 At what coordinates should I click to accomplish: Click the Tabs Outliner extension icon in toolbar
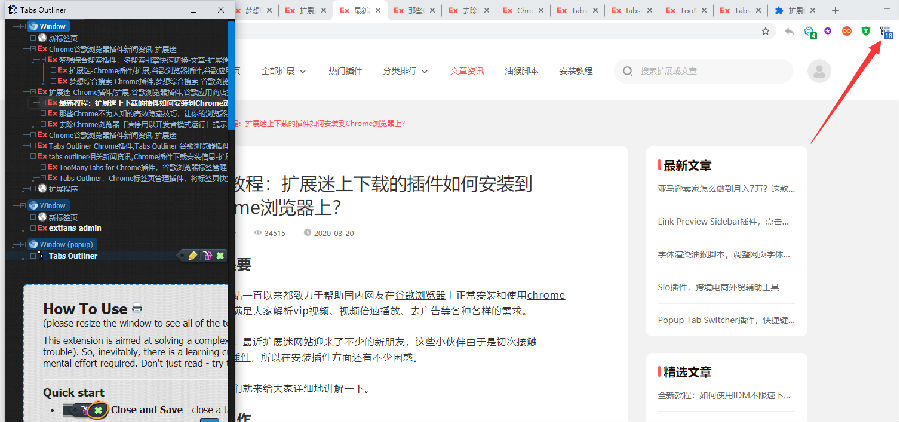tap(885, 32)
